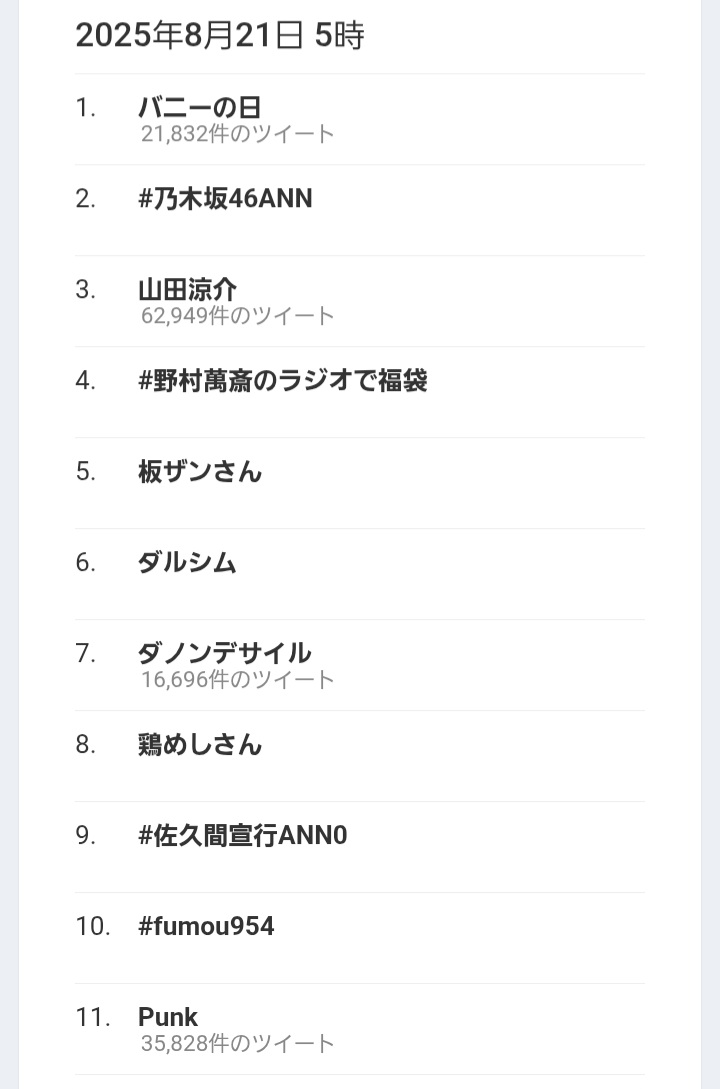Viewport: 720px width, 1089px height.
Task: Select the ダノンデサイル trend
Action: click(x=224, y=654)
